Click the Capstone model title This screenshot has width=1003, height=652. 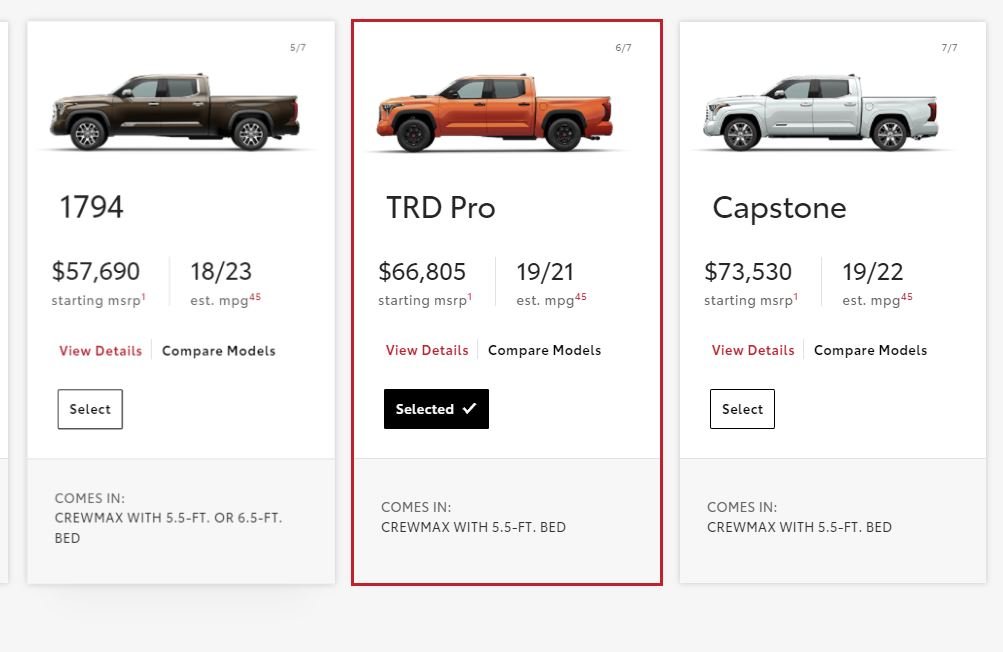[779, 207]
